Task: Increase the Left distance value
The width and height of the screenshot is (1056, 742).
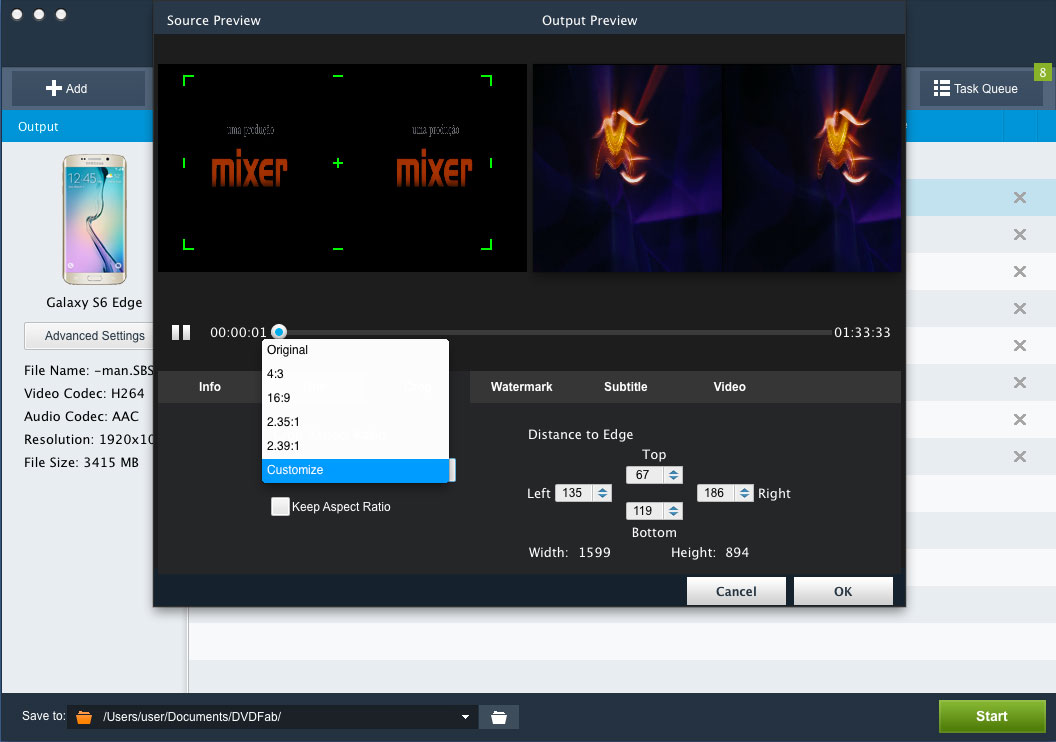Action: 602,490
